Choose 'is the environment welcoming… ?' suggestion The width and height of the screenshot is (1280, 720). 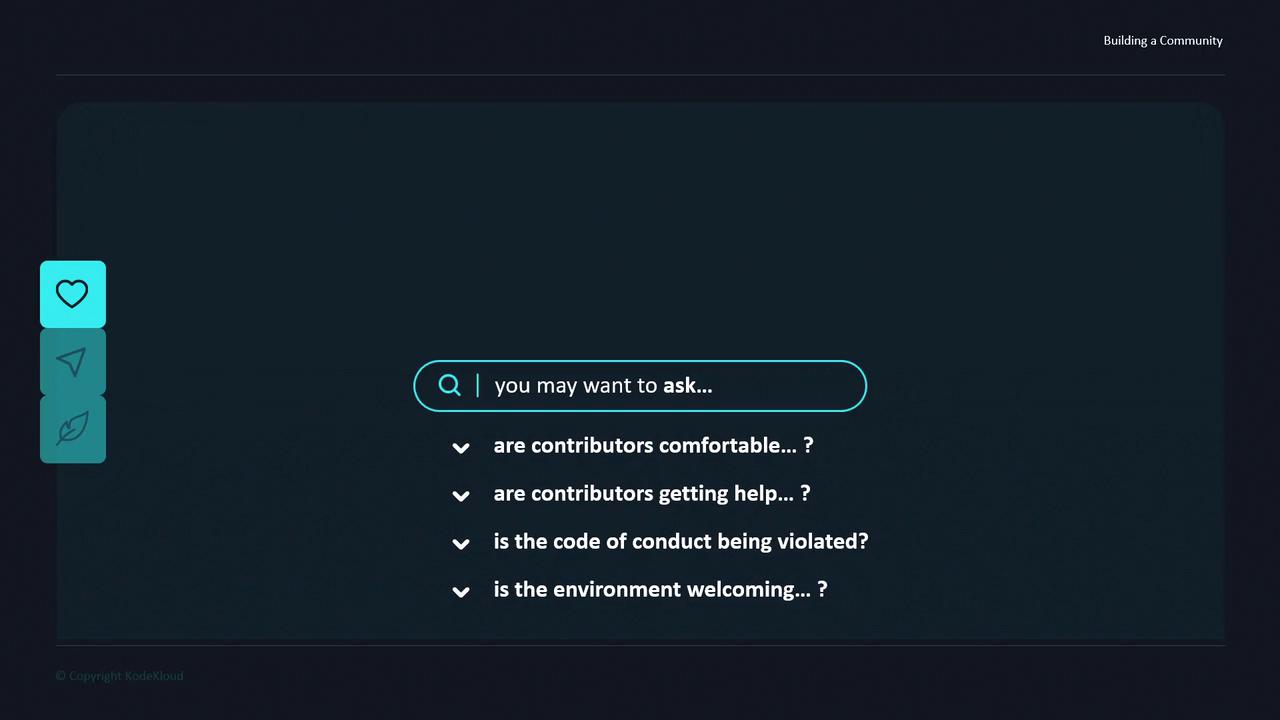click(660, 590)
